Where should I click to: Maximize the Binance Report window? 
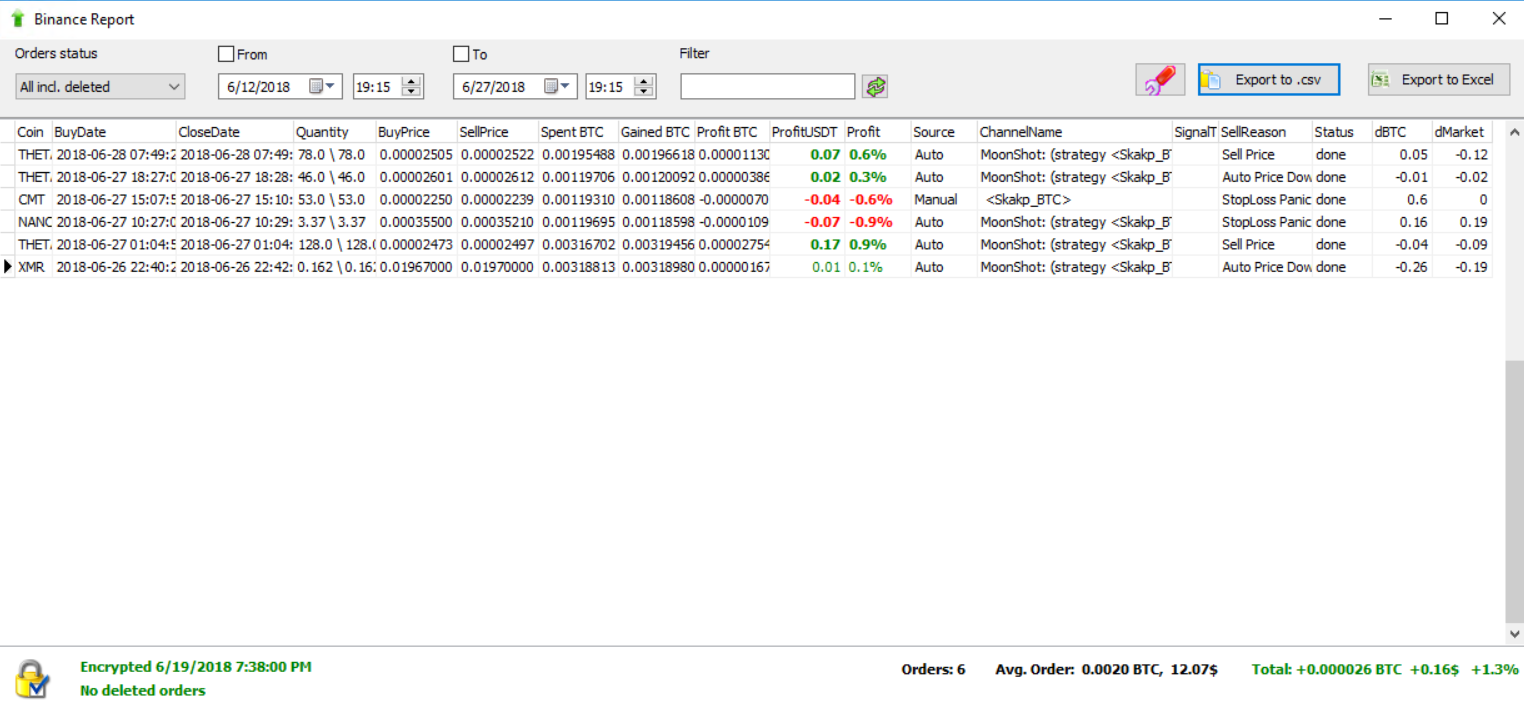(x=1441, y=18)
